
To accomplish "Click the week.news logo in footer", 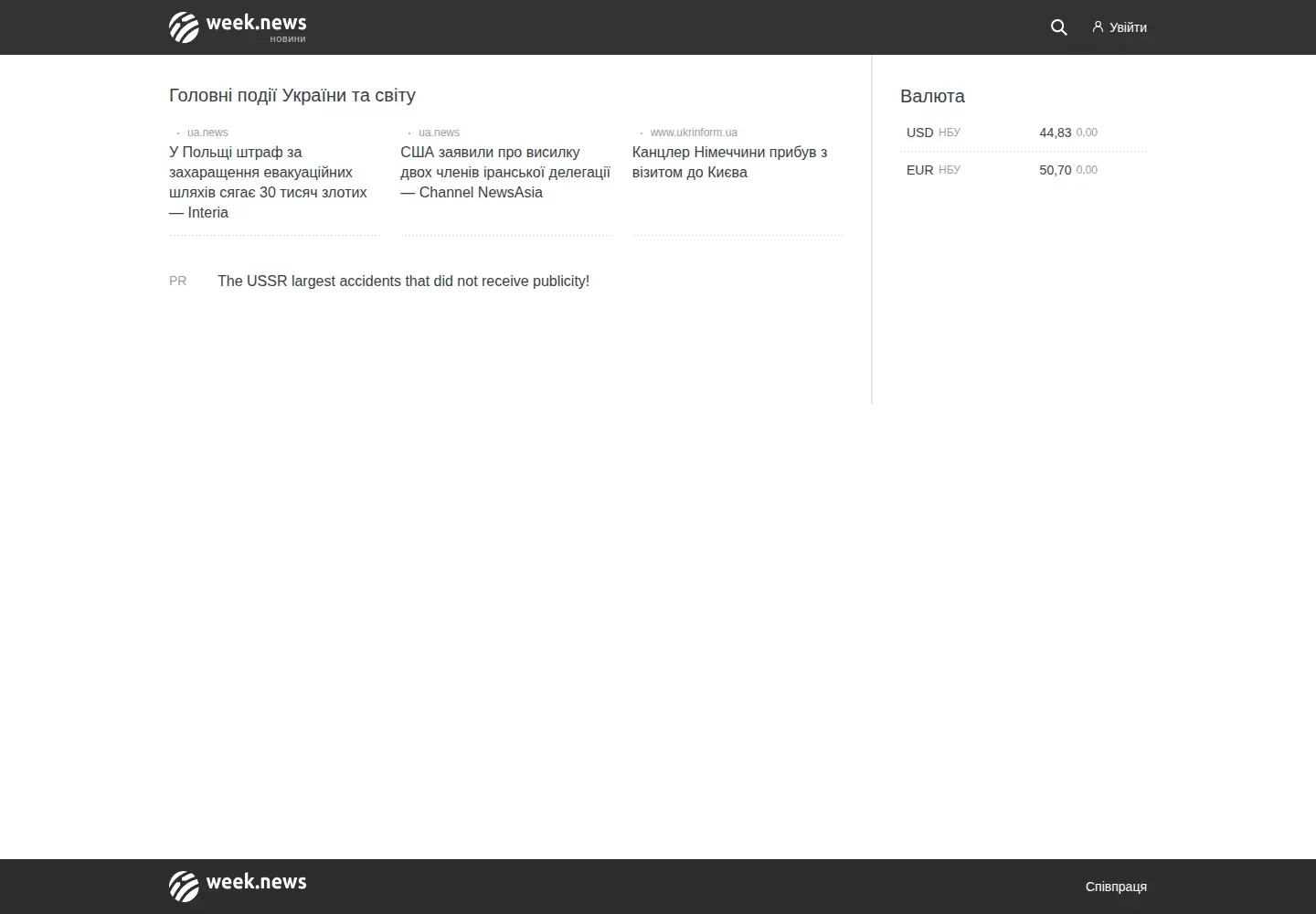I will pos(238,886).
